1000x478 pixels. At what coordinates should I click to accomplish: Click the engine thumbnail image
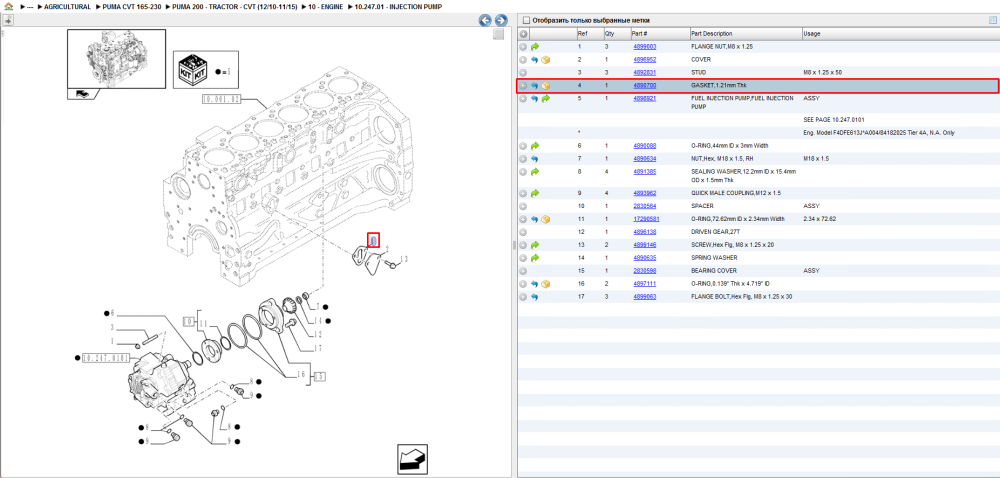pos(116,59)
